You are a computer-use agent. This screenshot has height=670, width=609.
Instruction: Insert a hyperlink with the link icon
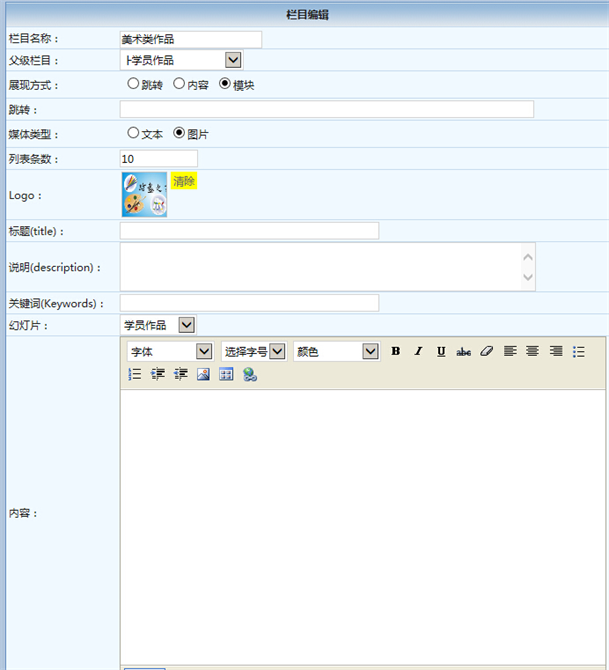click(x=250, y=374)
